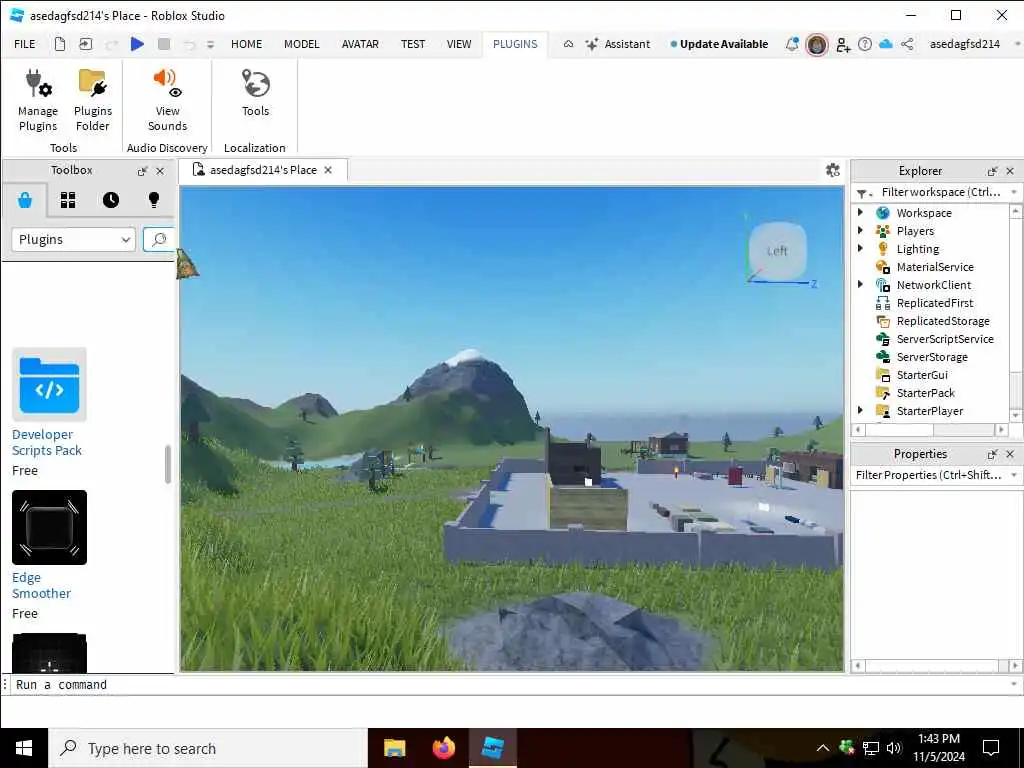Click the Filter Properties field
Image resolution: width=1024 pixels, height=768 pixels.
point(929,475)
